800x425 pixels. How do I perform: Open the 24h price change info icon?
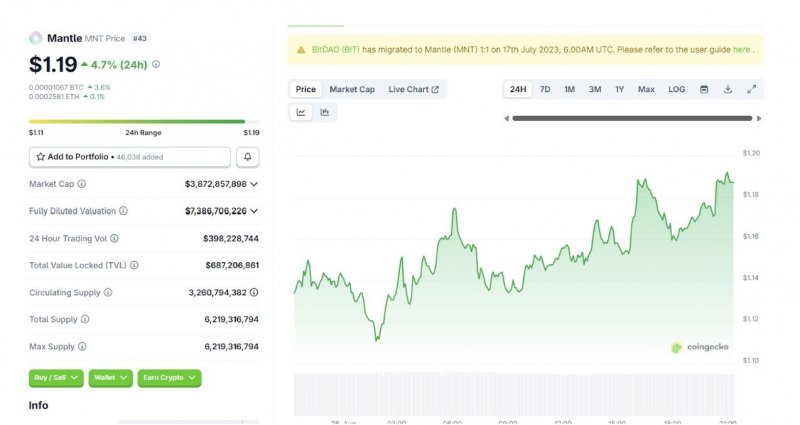point(156,64)
